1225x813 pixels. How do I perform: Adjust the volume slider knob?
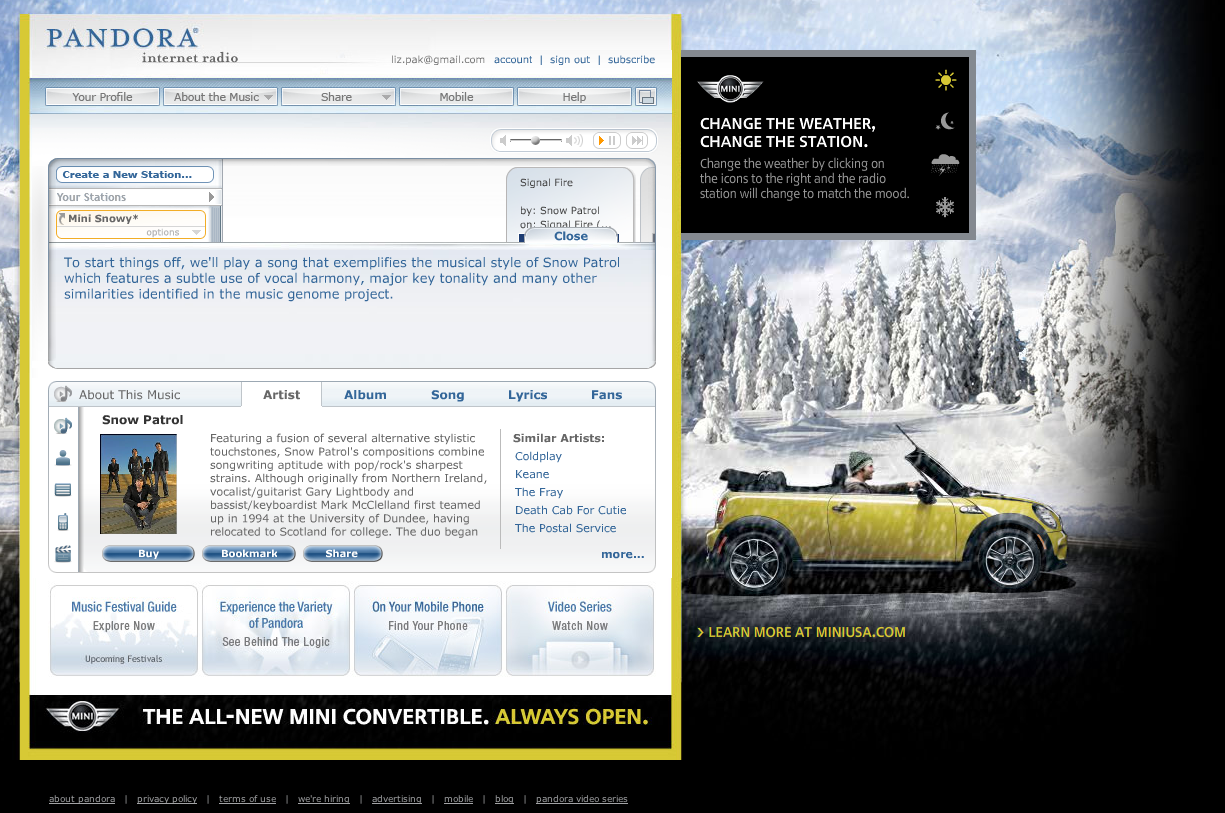coord(536,141)
